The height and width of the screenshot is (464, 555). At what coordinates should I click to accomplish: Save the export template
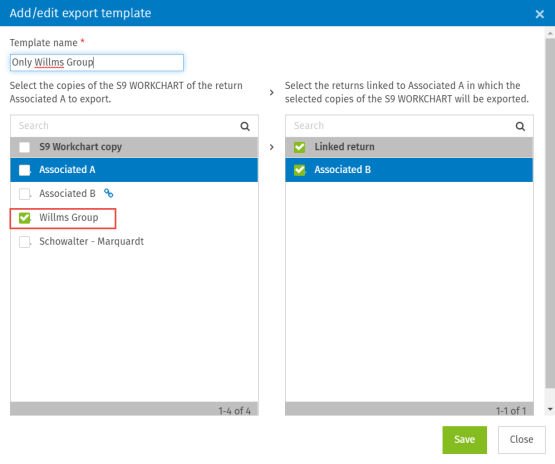click(464, 440)
